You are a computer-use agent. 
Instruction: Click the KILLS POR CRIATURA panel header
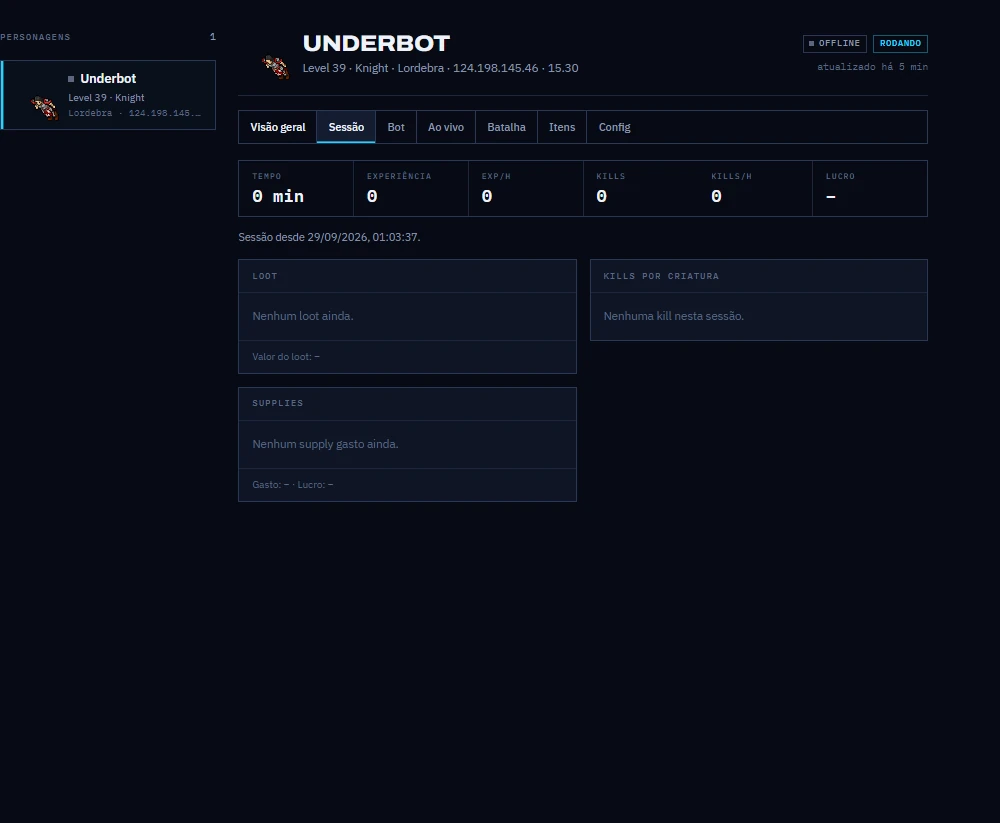pyautogui.click(x=759, y=276)
